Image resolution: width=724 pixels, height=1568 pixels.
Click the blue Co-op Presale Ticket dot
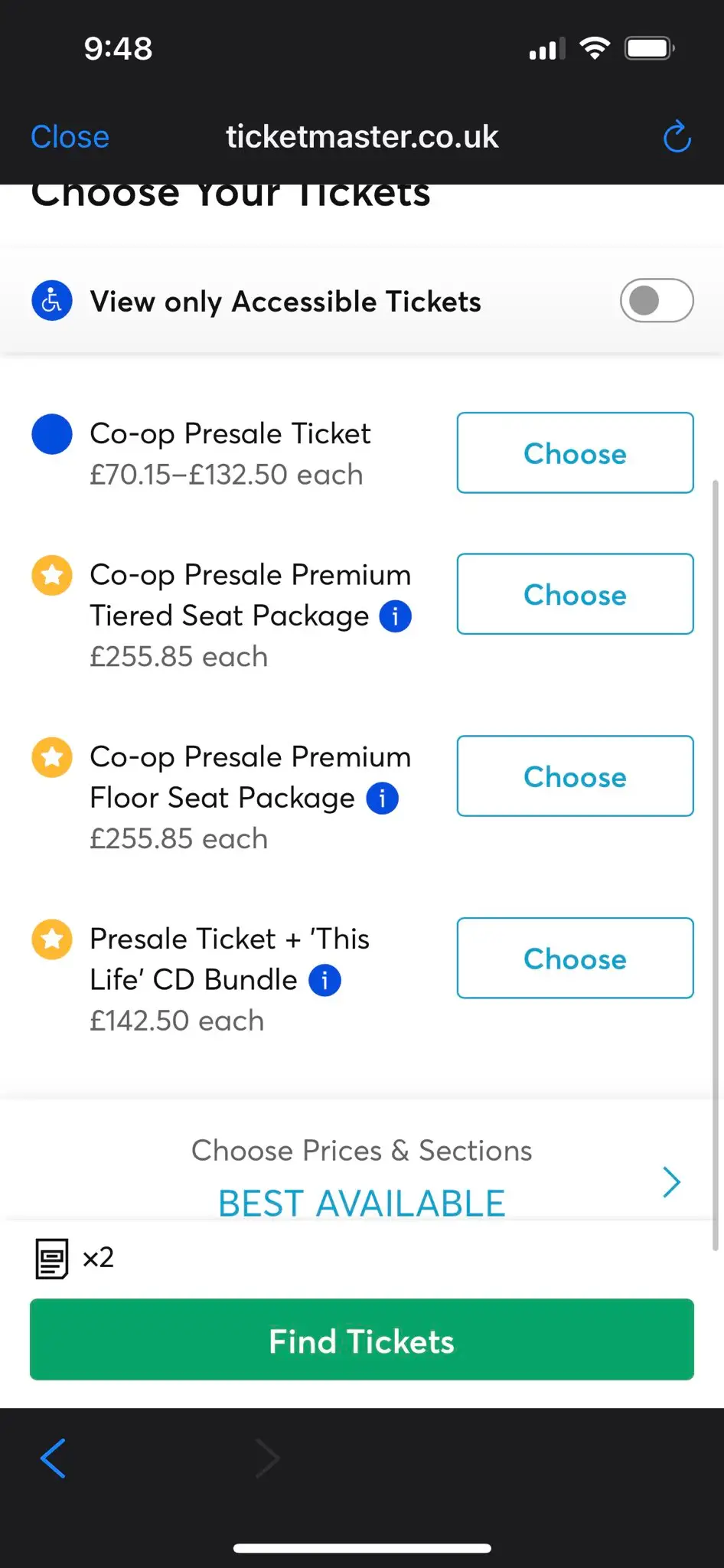[52, 434]
